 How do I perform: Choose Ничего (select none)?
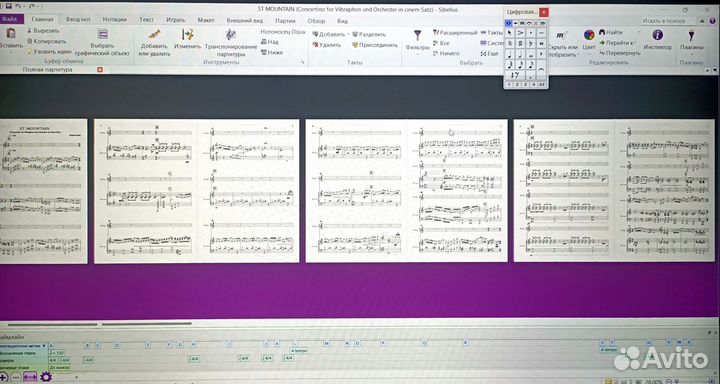pyautogui.click(x=445, y=54)
